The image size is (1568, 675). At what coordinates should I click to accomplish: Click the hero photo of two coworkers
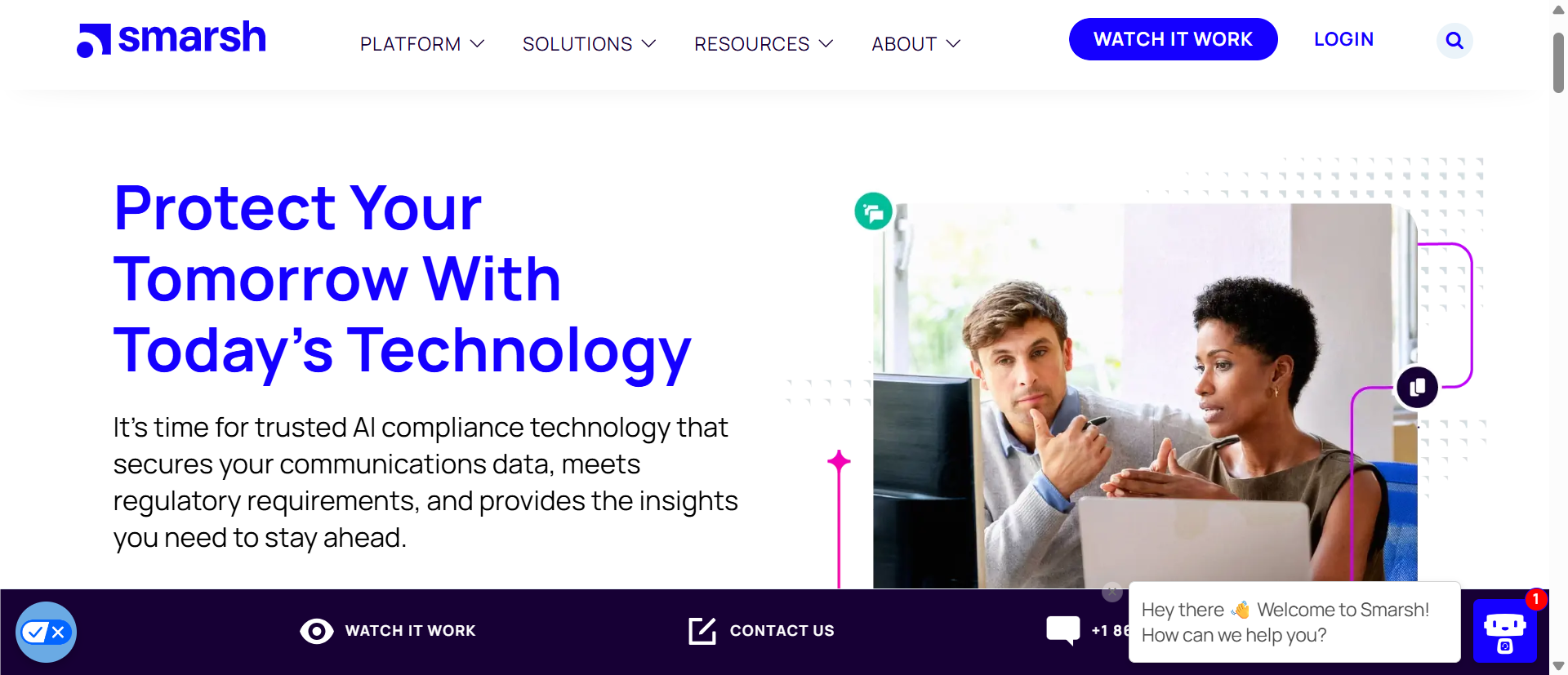[1145, 396]
